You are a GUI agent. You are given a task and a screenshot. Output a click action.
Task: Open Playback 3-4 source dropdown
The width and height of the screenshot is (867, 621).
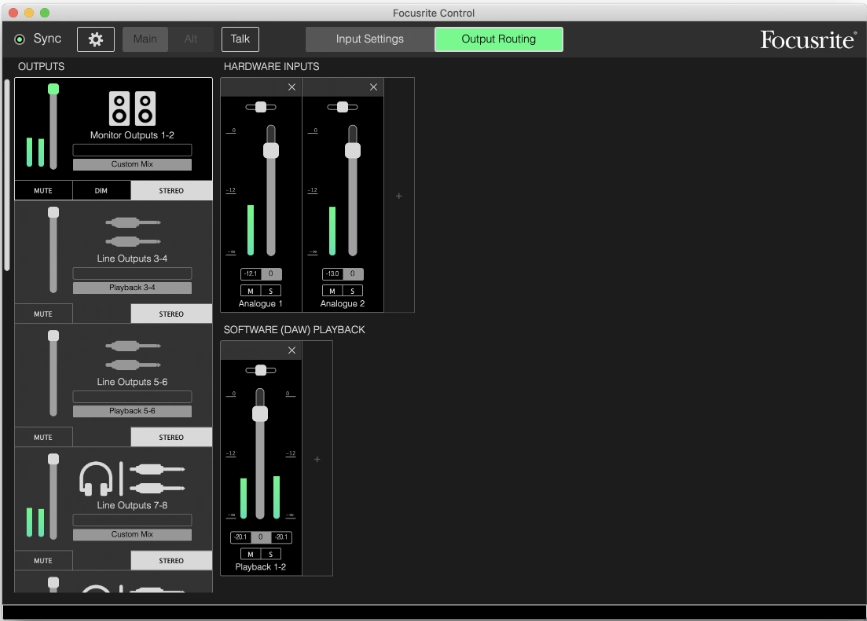(132, 288)
